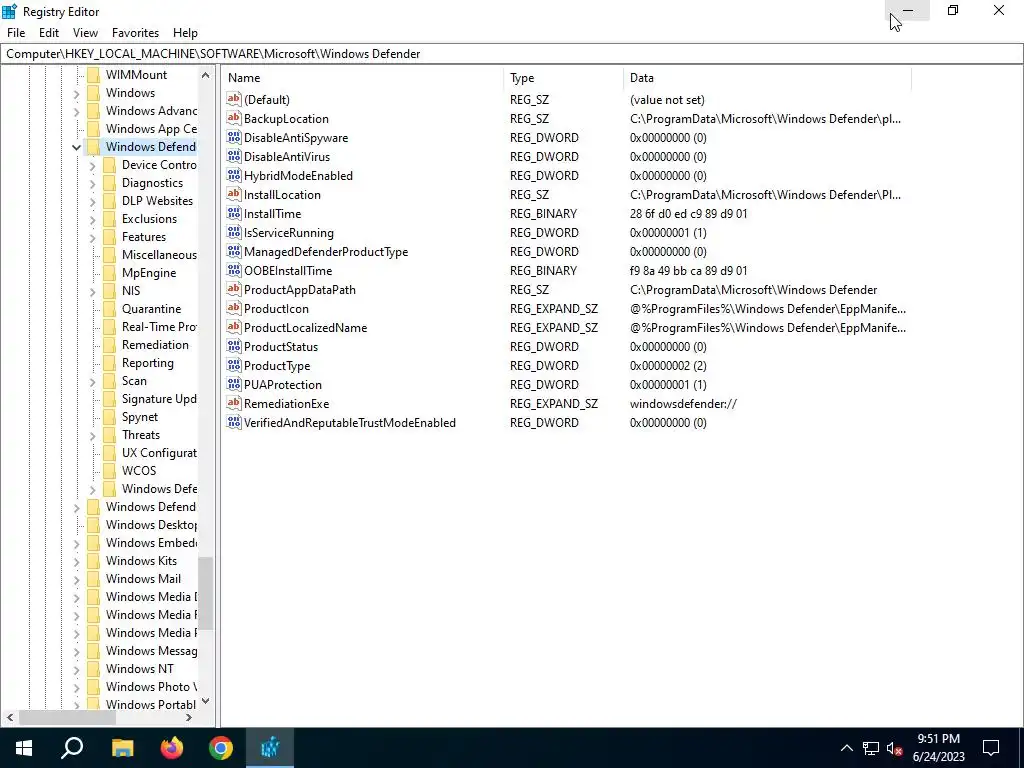Expand the Threats subkey
The height and width of the screenshot is (768, 1024).
[x=93, y=435]
